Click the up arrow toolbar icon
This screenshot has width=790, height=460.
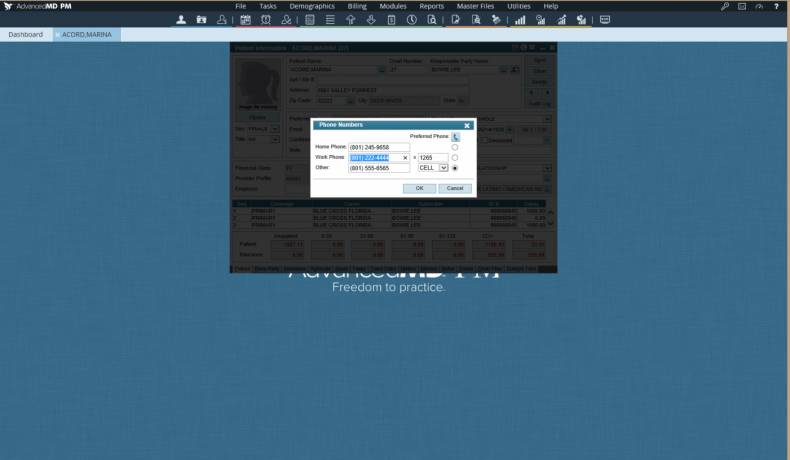[x=351, y=20]
